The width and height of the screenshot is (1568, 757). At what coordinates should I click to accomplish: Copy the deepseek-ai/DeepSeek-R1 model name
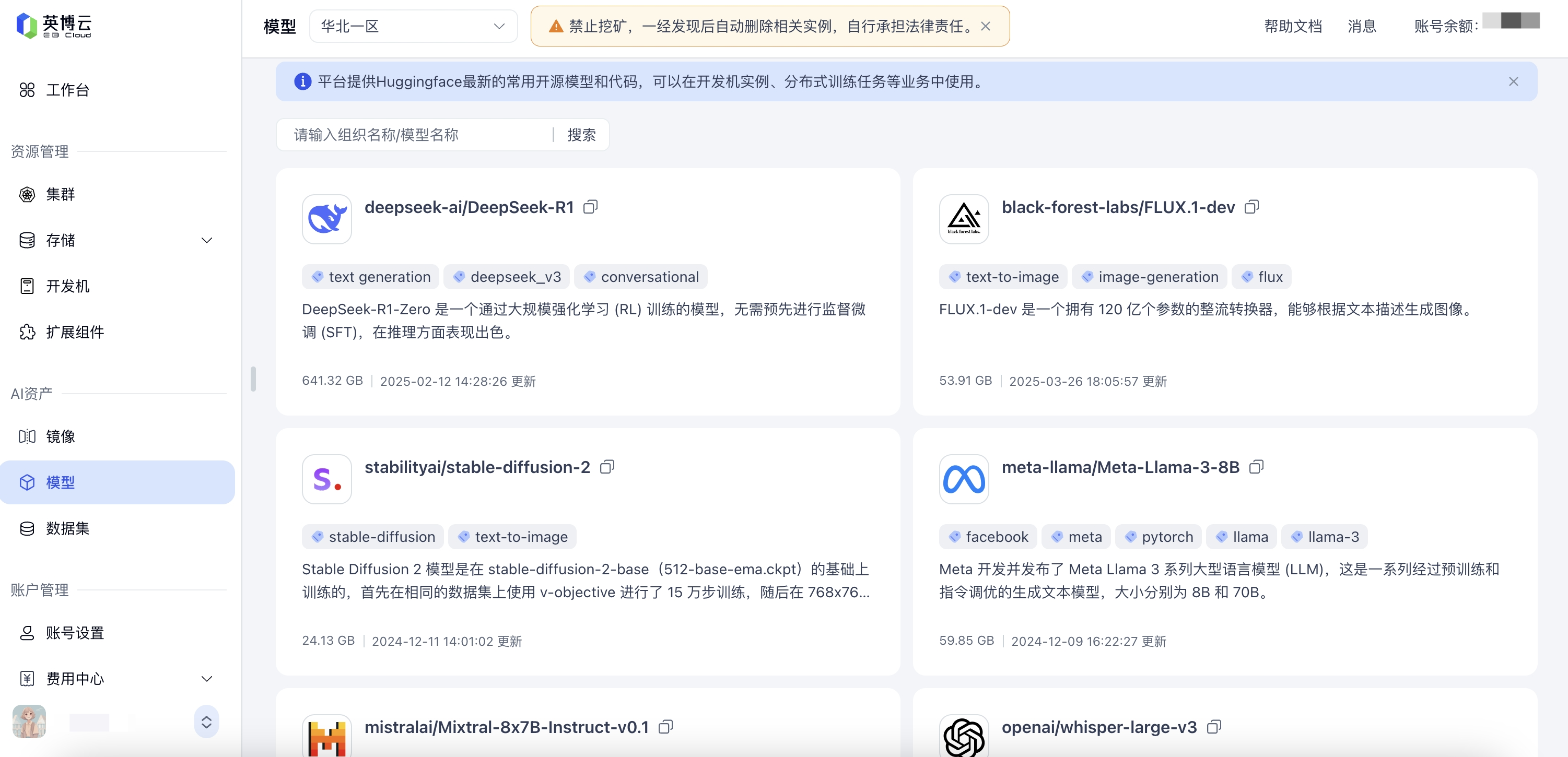pos(590,207)
